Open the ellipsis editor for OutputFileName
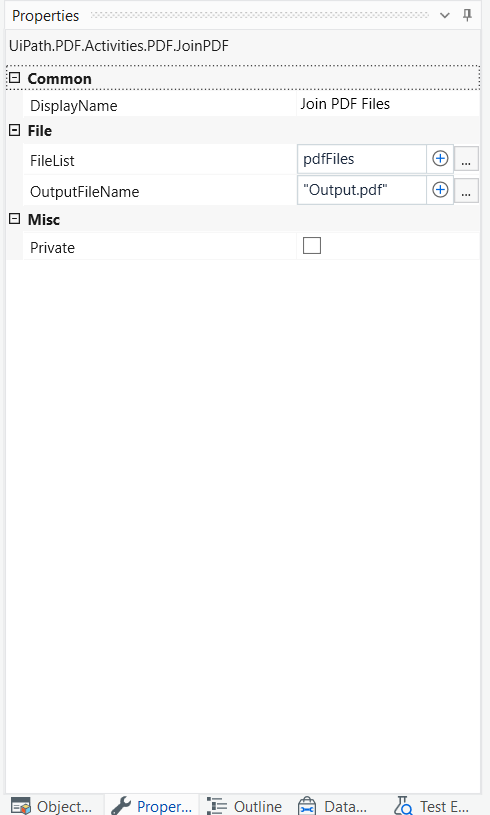This screenshot has height=815, width=490. coord(467,190)
